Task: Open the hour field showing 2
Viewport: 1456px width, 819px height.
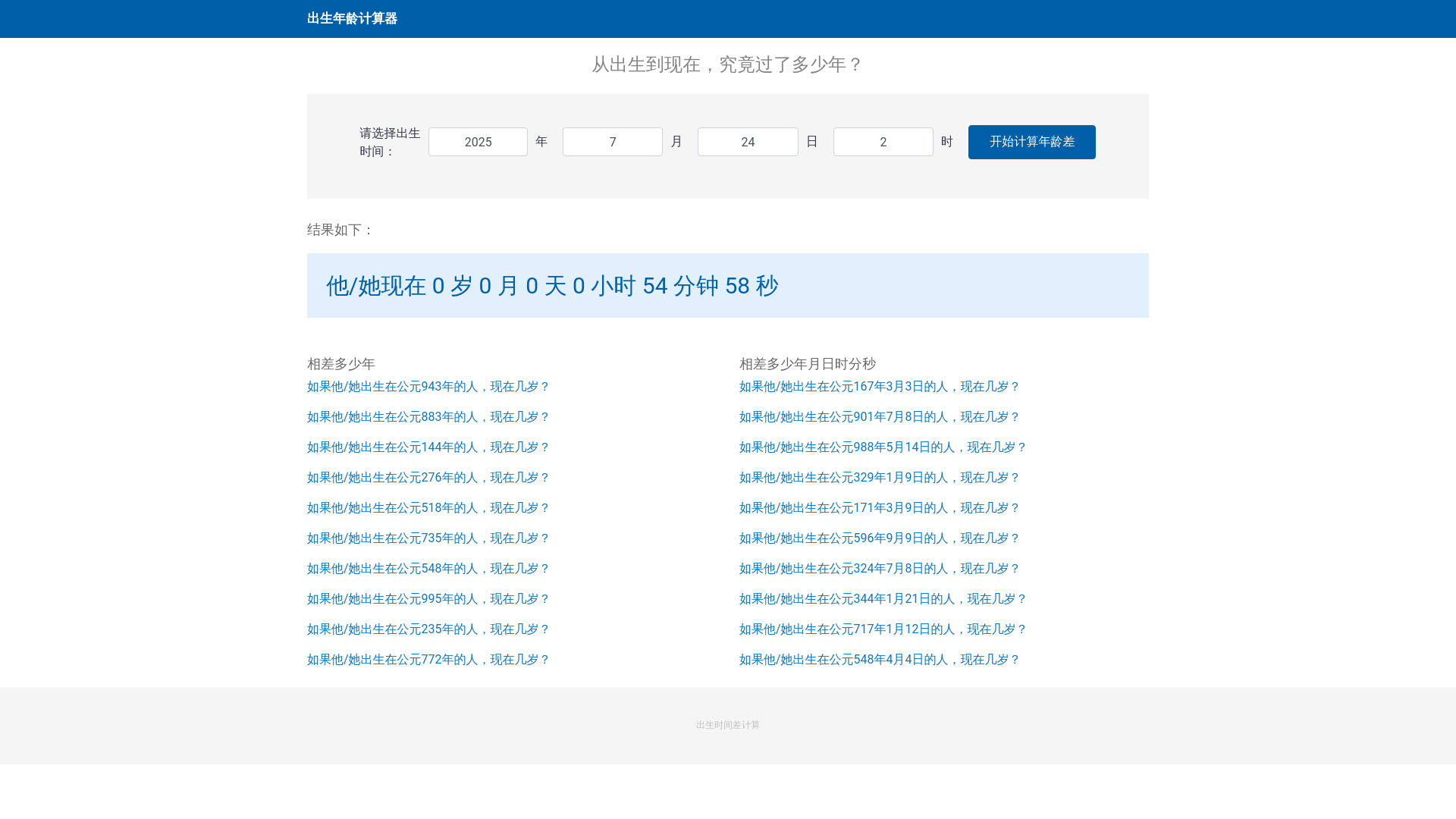Action: pos(883,142)
